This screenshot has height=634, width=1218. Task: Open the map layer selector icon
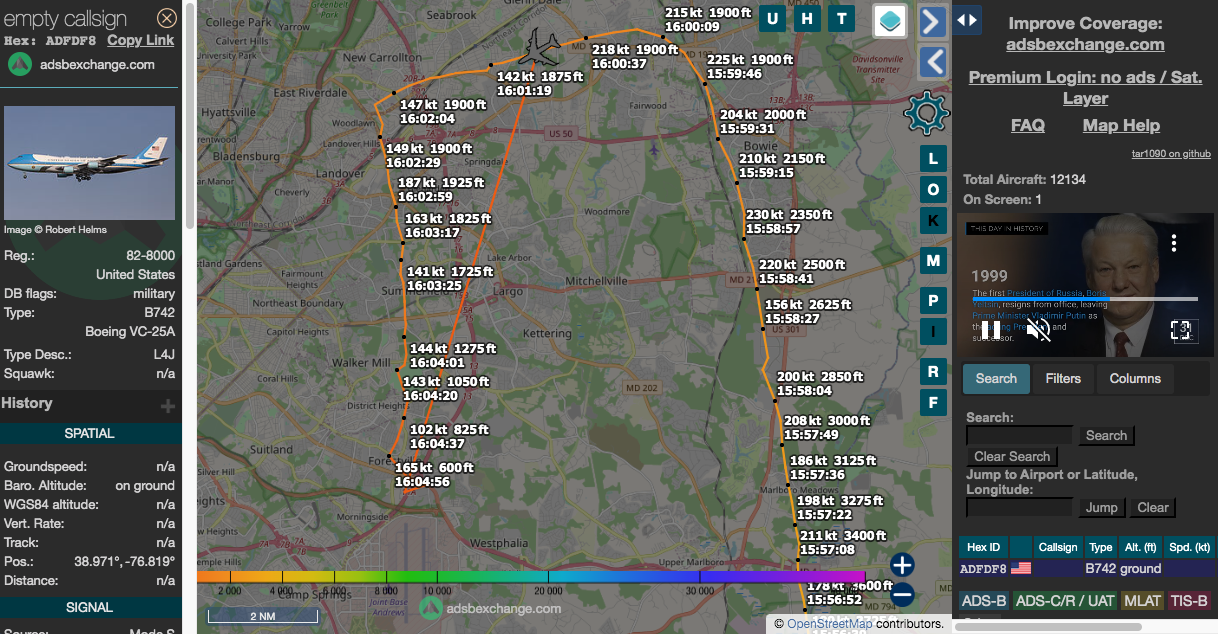click(x=889, y=20)
